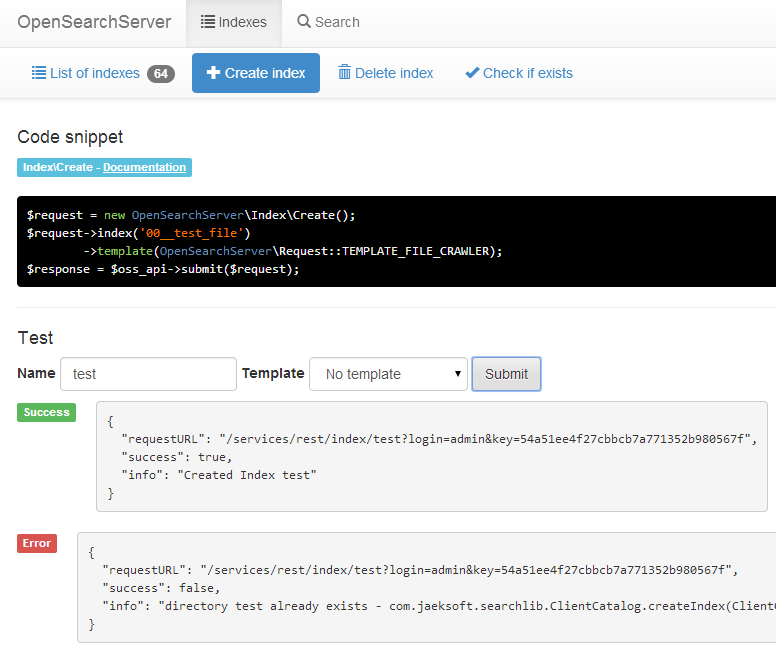This screenshot has width=776, height=649.
Task: Go to List of indexes
Action: coord(103,73)
